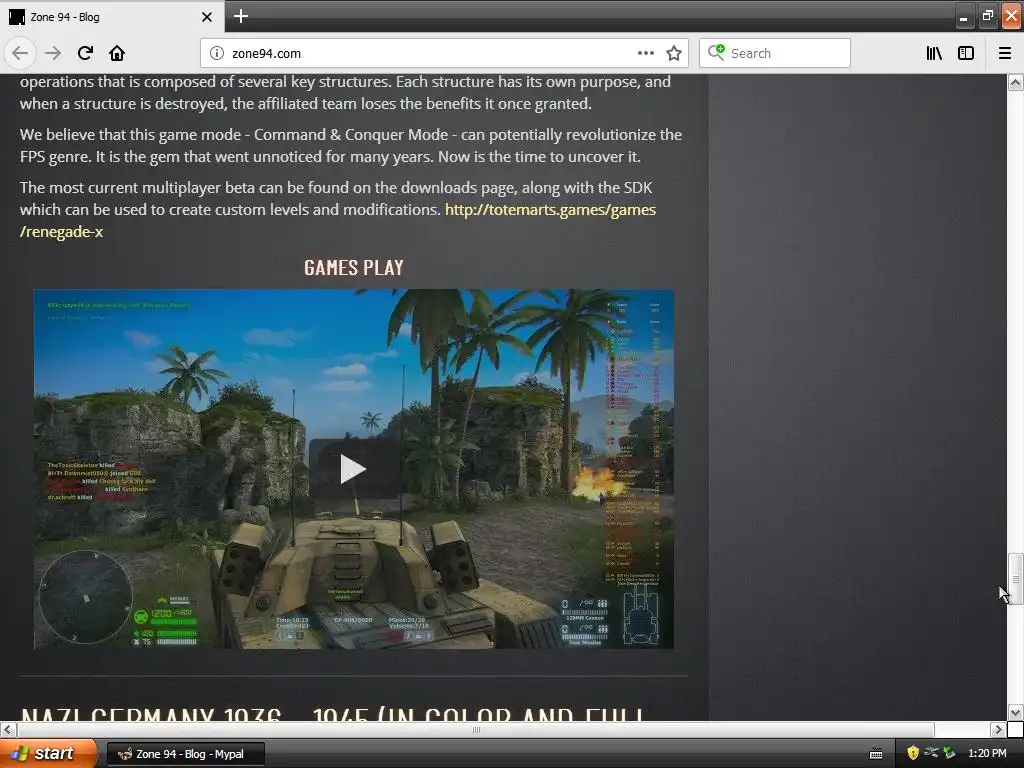
Task: Click the GAMES PLAY heading
Action: tap(353, 268)
